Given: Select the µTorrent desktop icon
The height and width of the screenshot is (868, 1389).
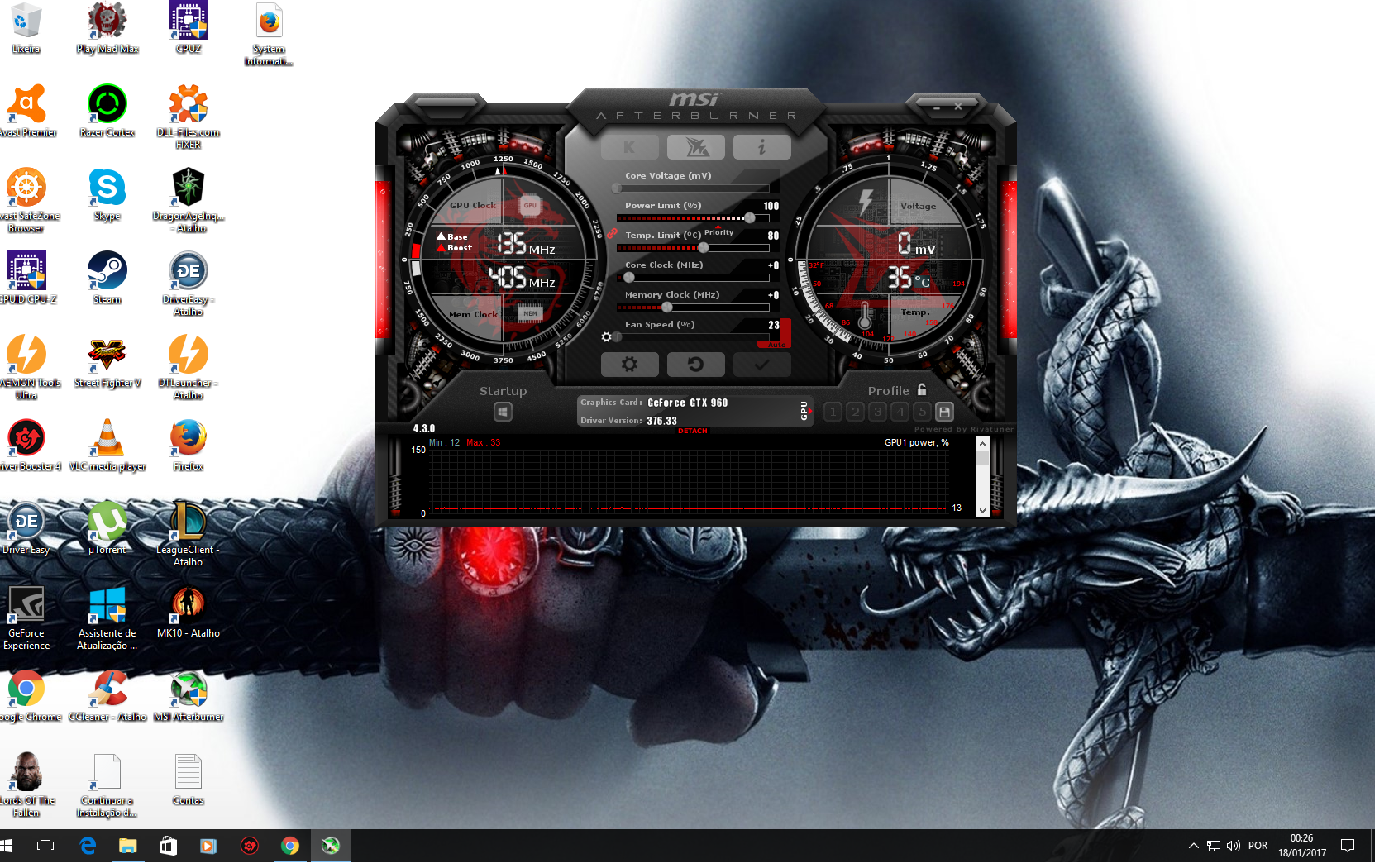Looking at the screenshot, I should (x=107, y=529).
